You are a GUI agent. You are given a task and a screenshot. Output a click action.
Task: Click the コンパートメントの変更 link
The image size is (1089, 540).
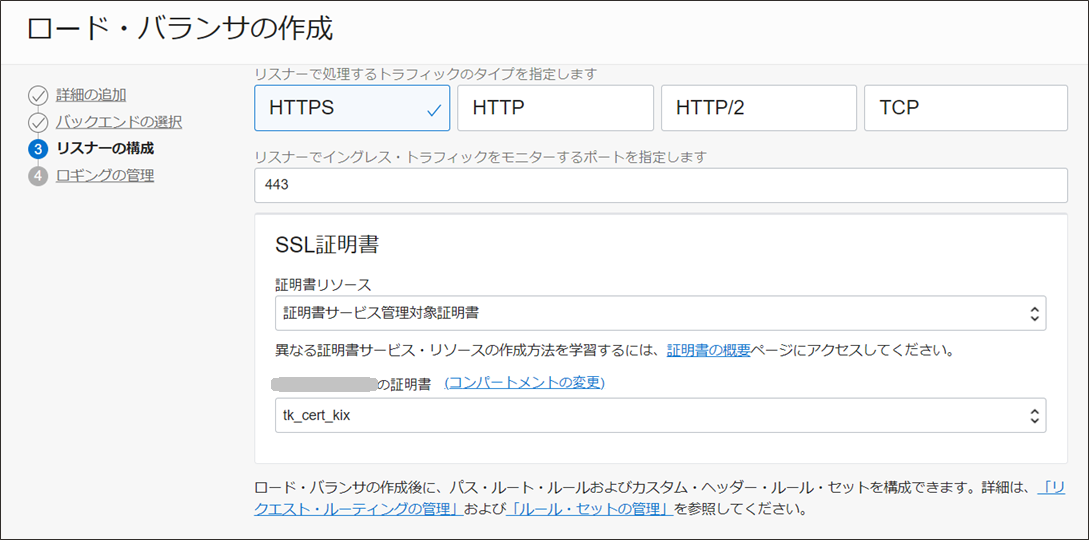524,383
